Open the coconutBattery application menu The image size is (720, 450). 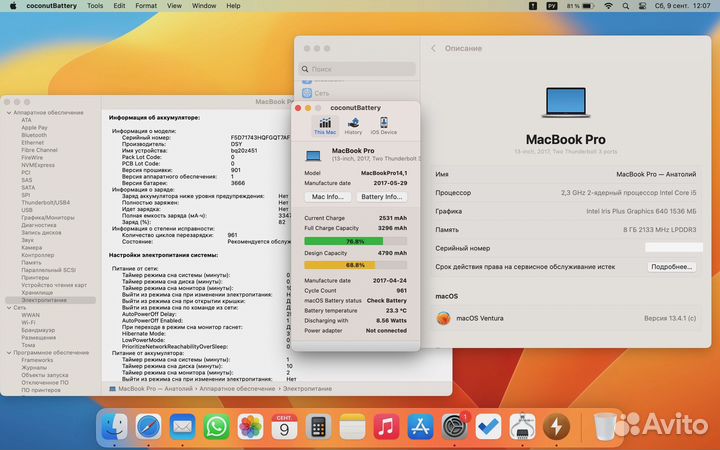coord(51,6)
